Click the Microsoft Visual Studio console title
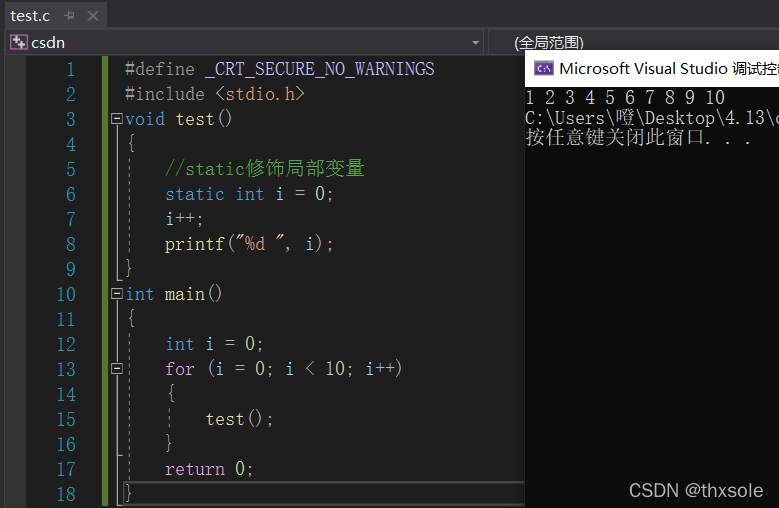 tap(669, 68)
